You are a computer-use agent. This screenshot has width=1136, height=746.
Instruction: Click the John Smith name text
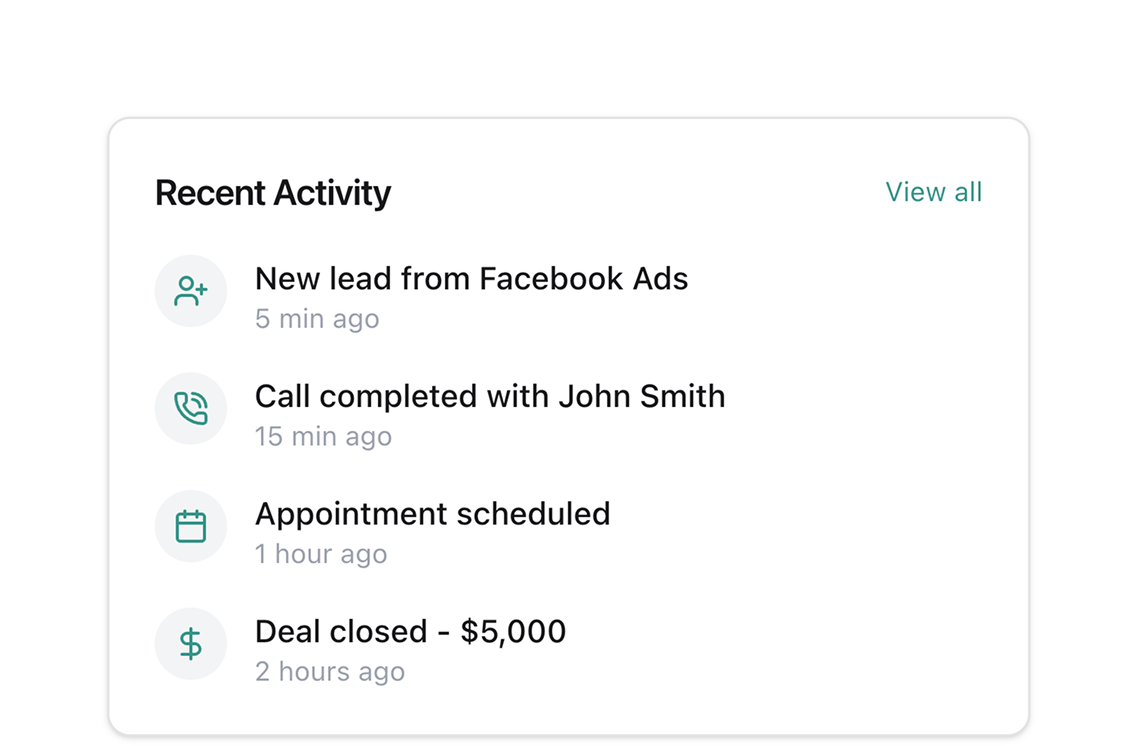coord(642,396)
